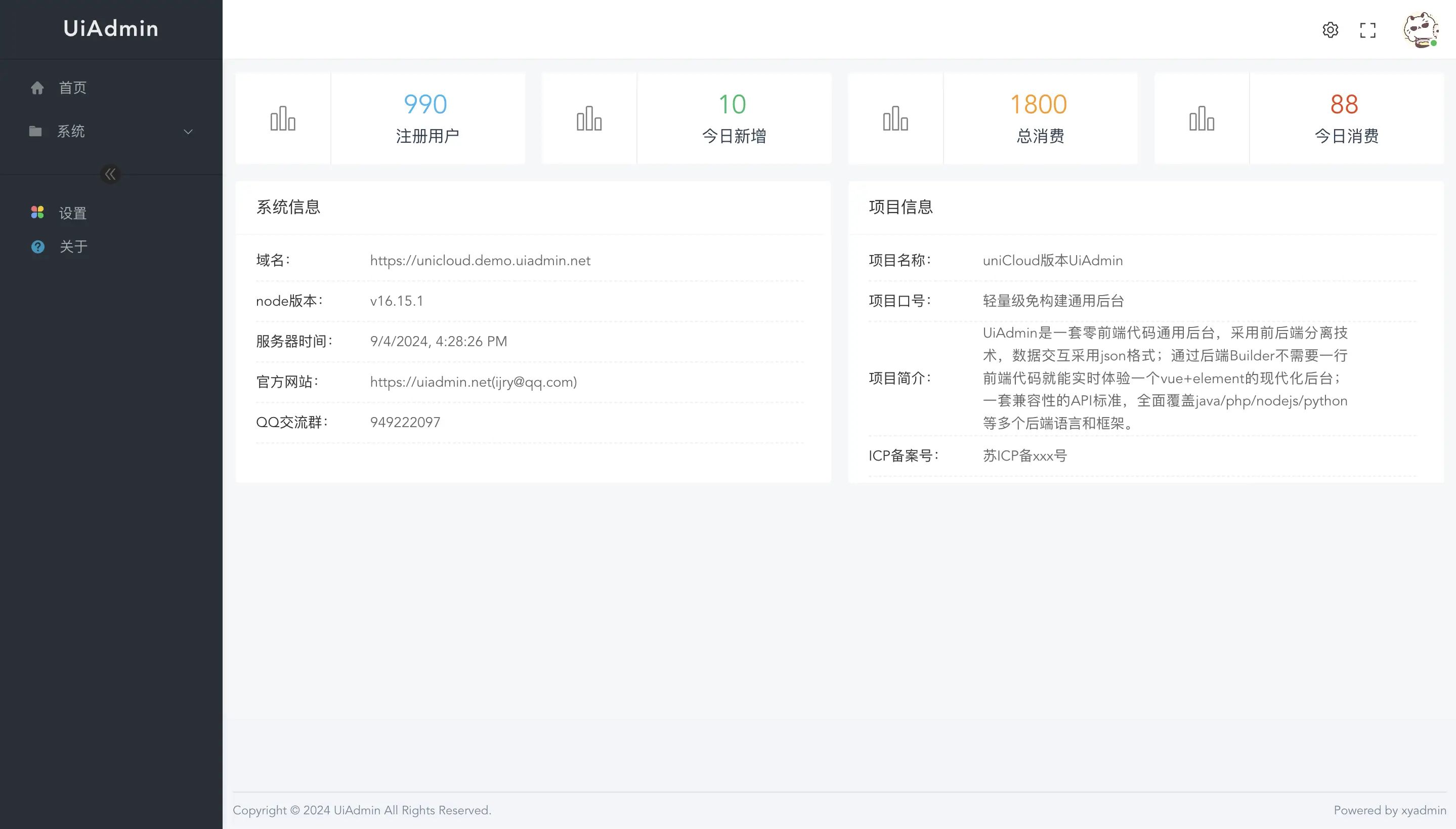The width and height of the screenshot is (1456, 829).
Task: Click the colorful 设置 icon in sidebar
Action: click(37, 213)
